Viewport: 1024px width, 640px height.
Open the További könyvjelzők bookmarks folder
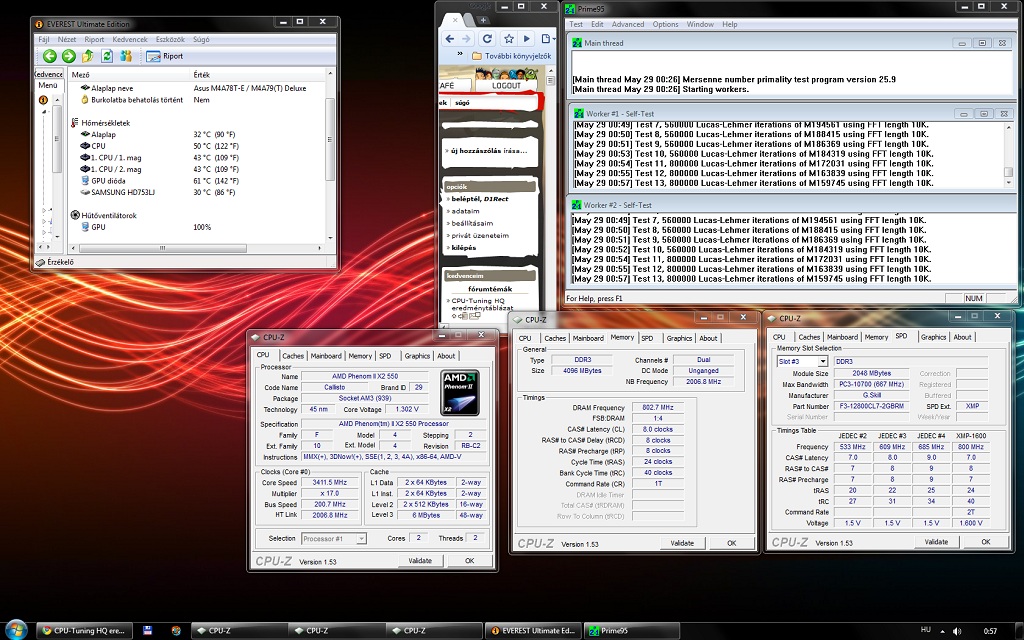511,56
